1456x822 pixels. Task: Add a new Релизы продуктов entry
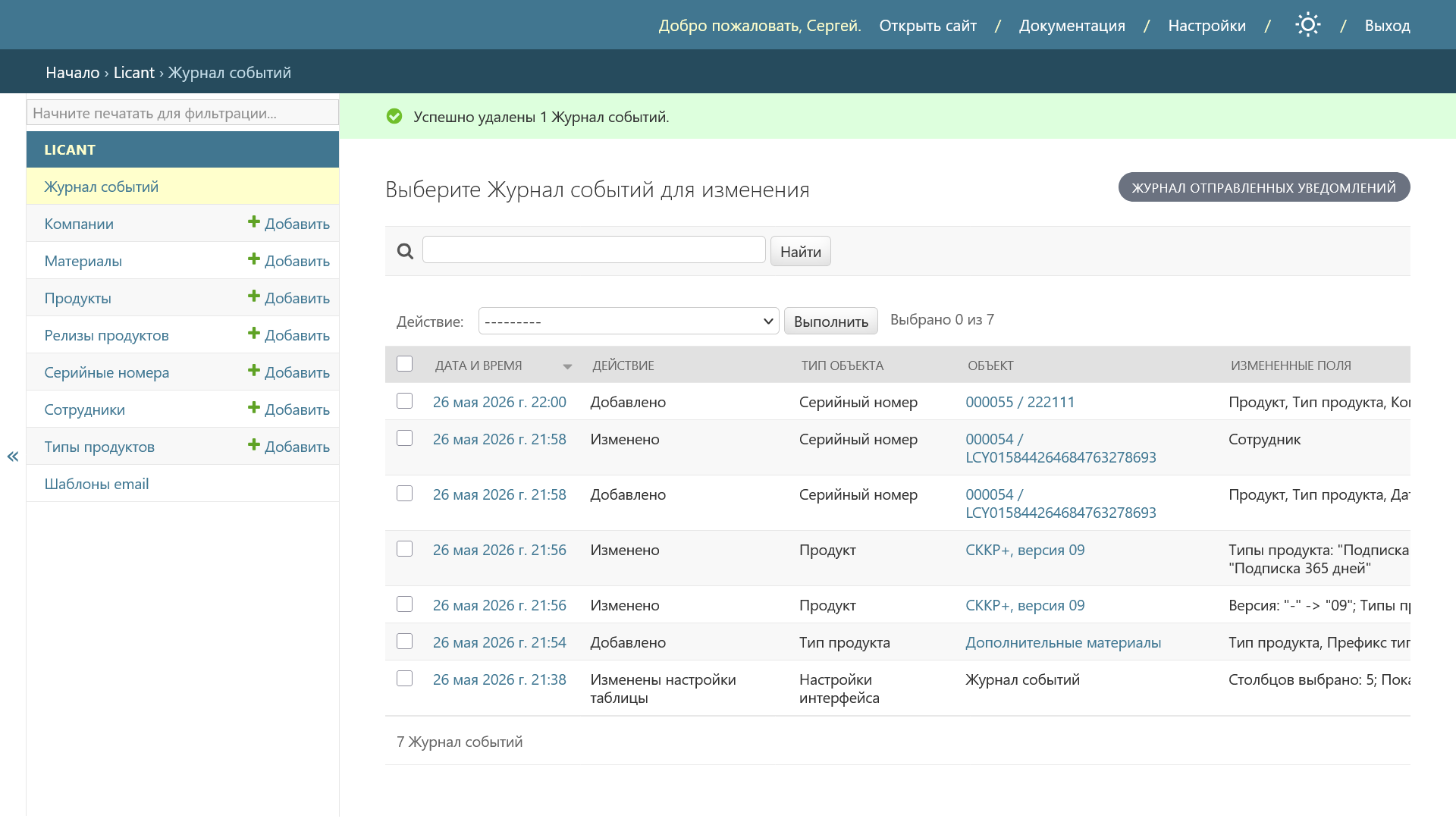289,335
